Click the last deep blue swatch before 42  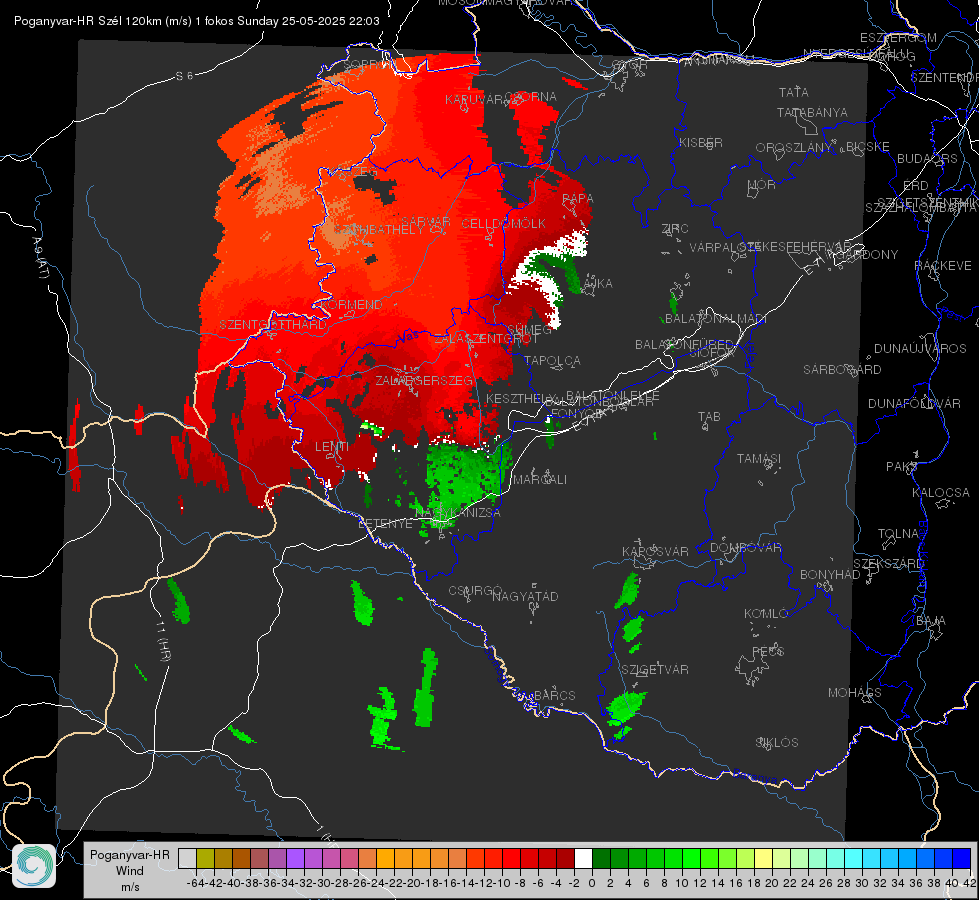tap(962, 858)
